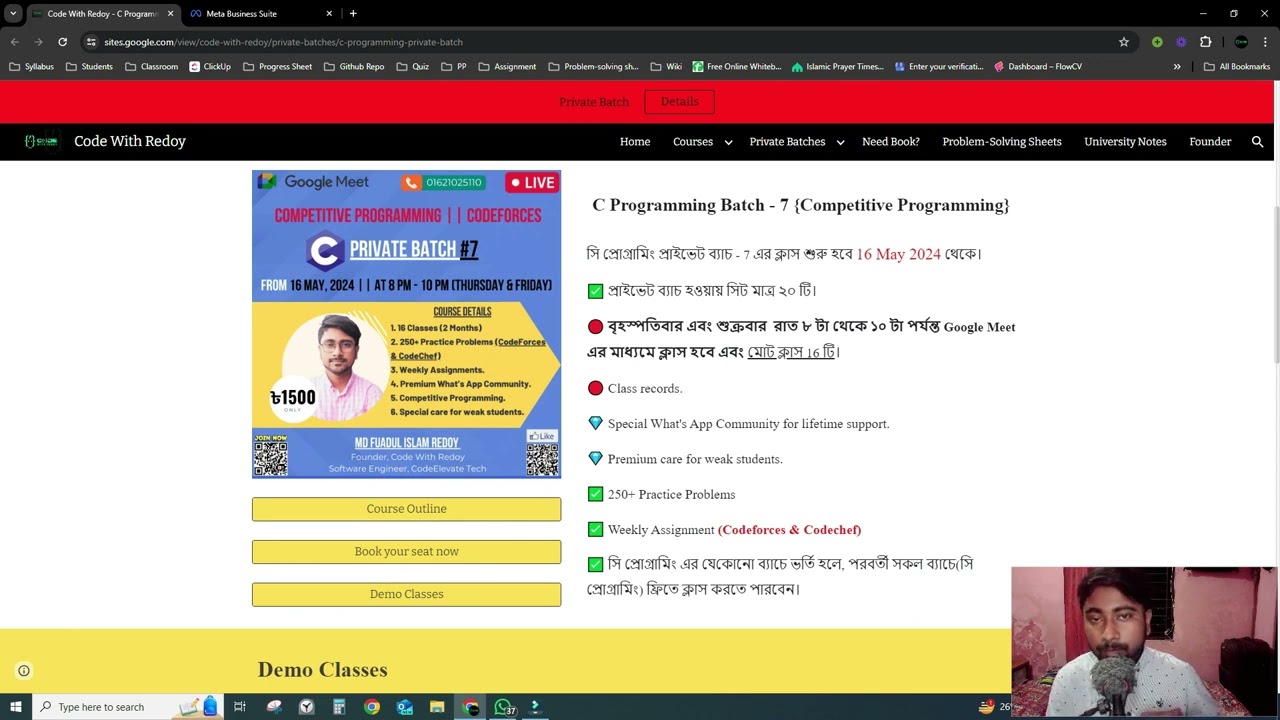Bookmark this page with the star icon
This screenshot has width=1280, height=720.
1124,42
